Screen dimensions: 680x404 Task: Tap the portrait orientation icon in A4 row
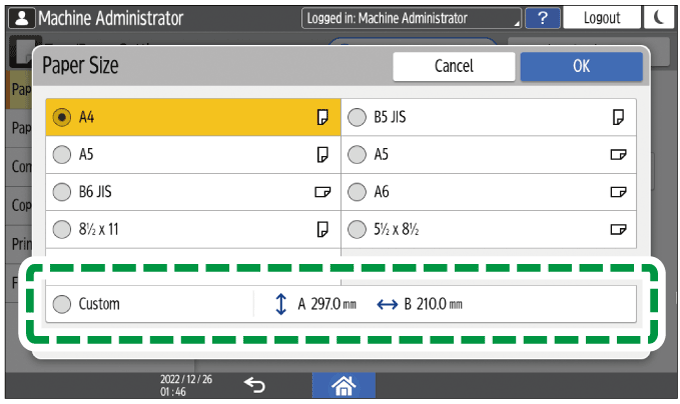[x=322, y=118]
